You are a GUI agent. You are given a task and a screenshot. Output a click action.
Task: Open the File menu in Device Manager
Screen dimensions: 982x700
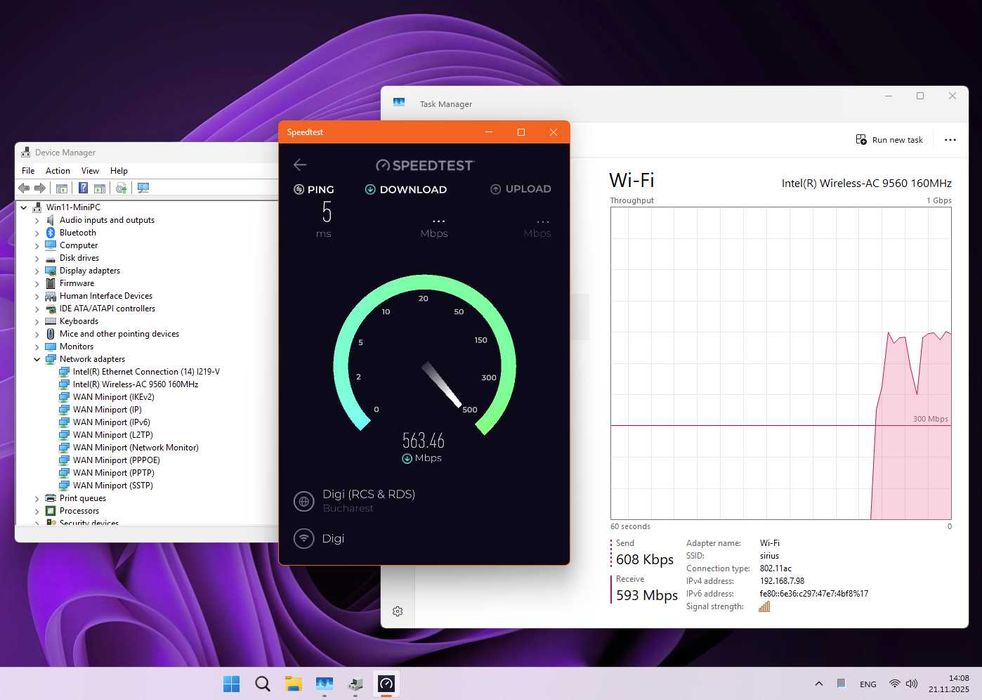pyautogui.click(x=28, y=170)
